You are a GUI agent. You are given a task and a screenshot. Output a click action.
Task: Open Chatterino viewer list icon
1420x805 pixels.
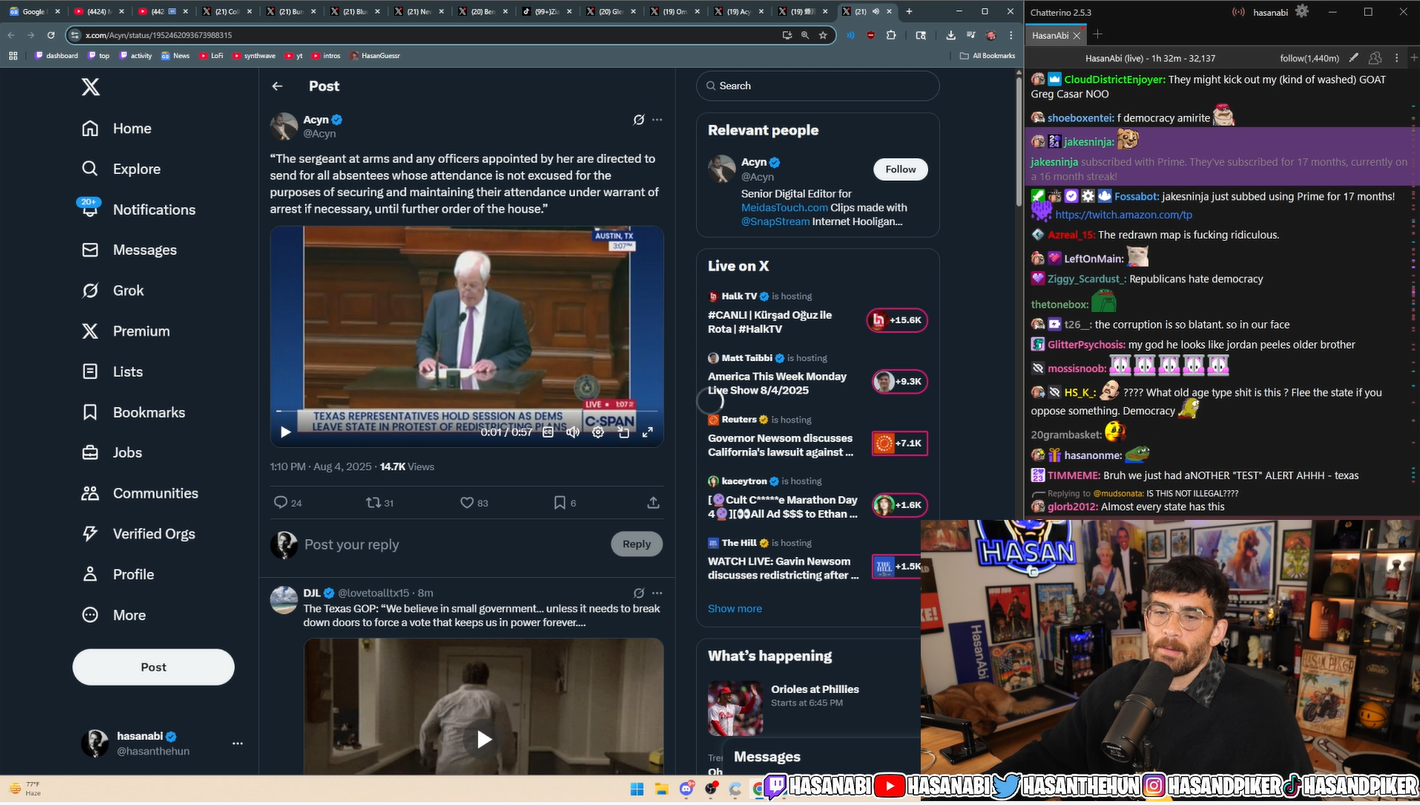click(1375, 58)
